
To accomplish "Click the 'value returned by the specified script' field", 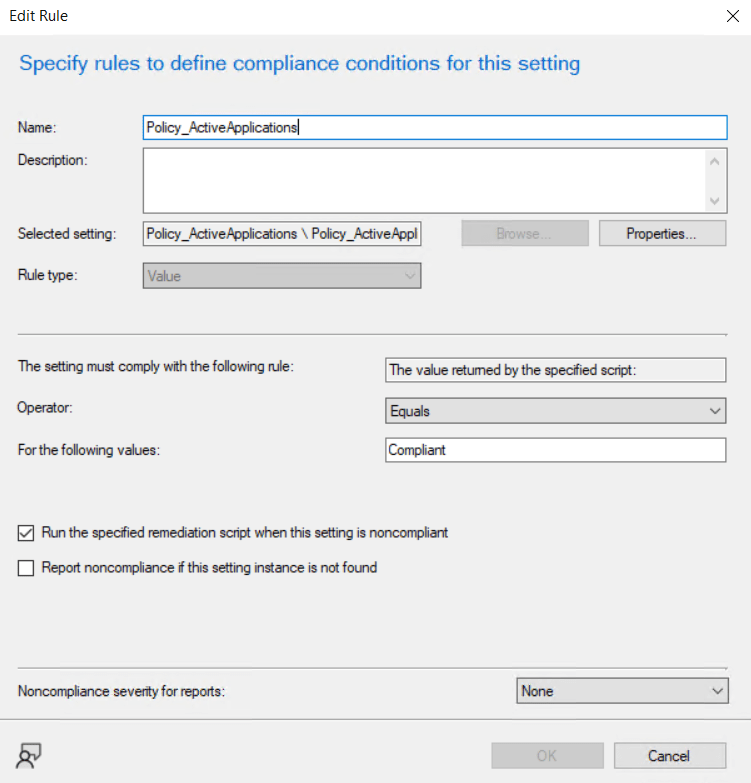I will click(555, 370).
